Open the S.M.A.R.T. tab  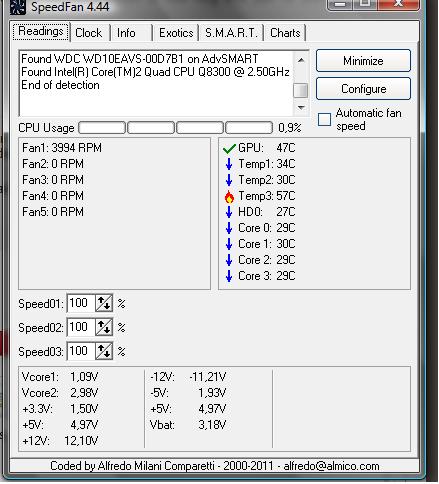231,33
